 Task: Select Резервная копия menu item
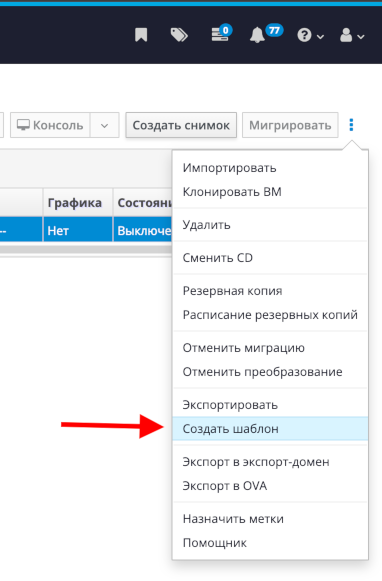[x=270, y=291]
